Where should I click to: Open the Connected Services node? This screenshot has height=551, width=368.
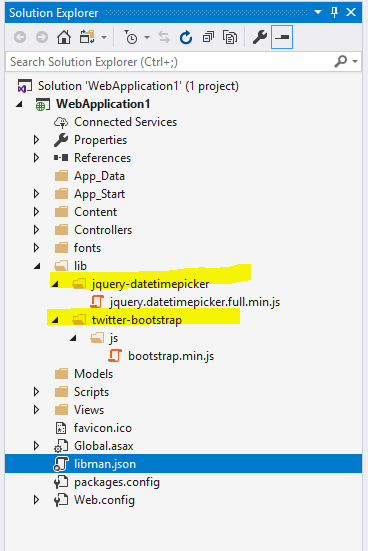pos(125,122)
